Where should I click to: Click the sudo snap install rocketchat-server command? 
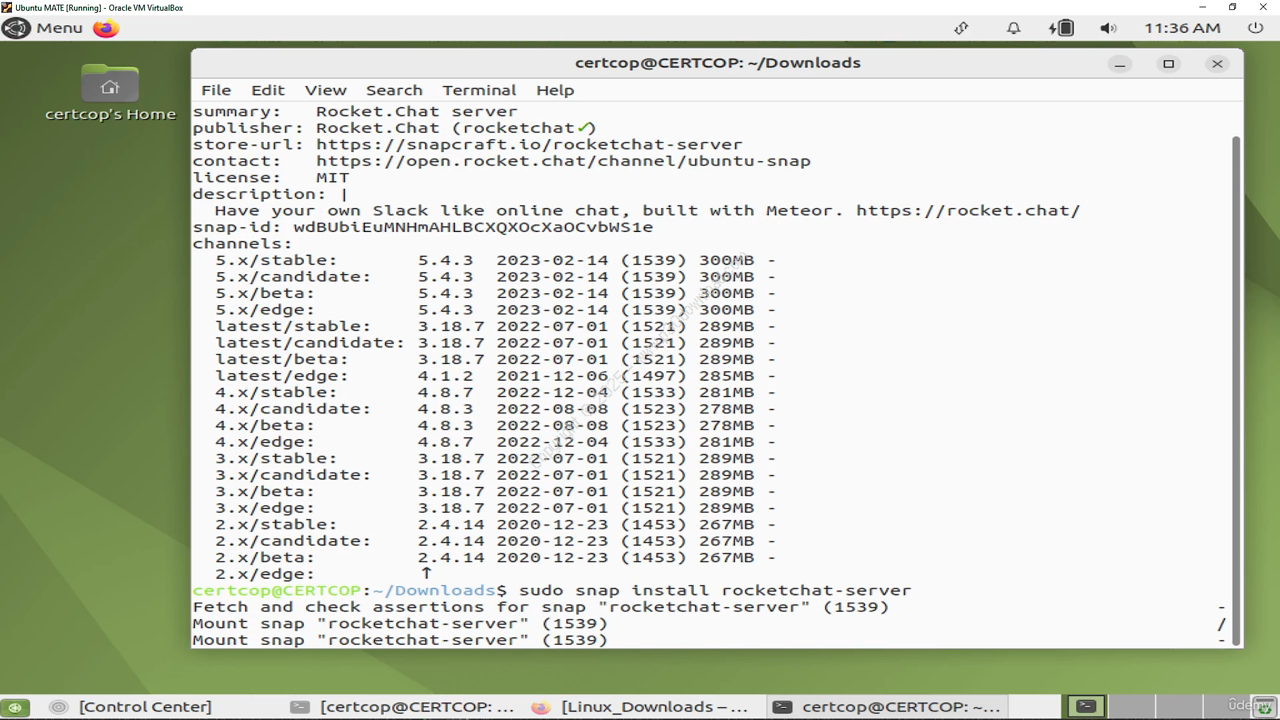click(x=715, y=590)
